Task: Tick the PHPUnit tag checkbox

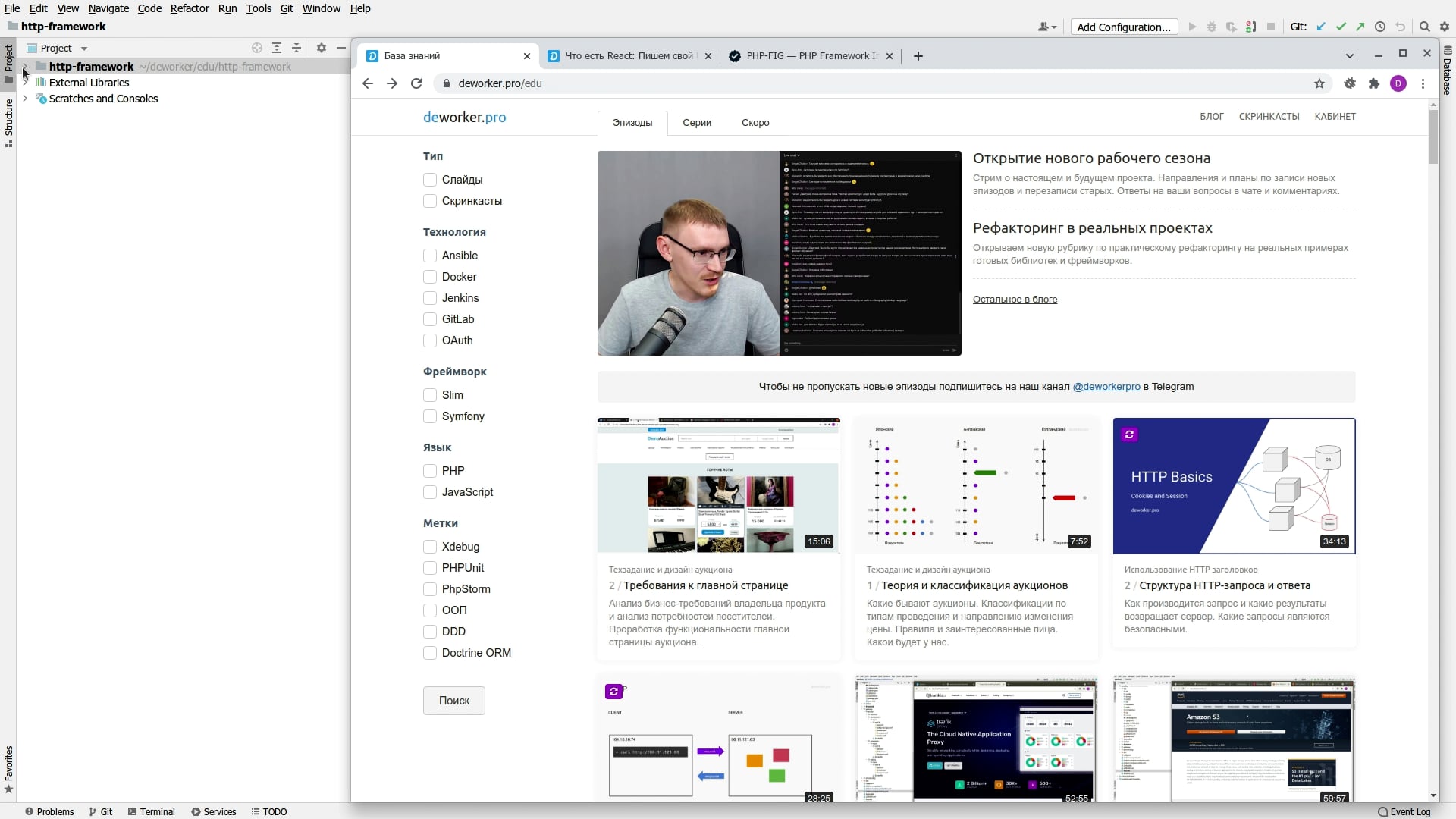Action: (430, 568)
